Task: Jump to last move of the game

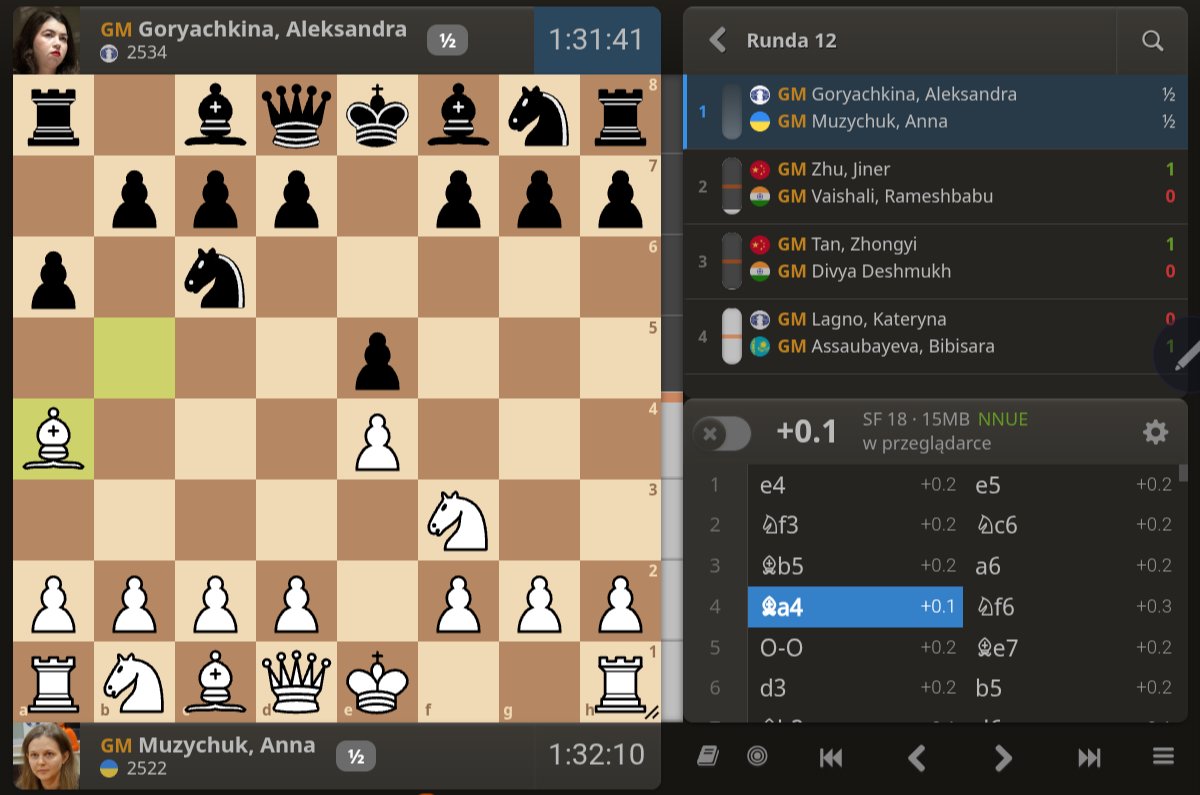Action: click(x=1089, y=758)
